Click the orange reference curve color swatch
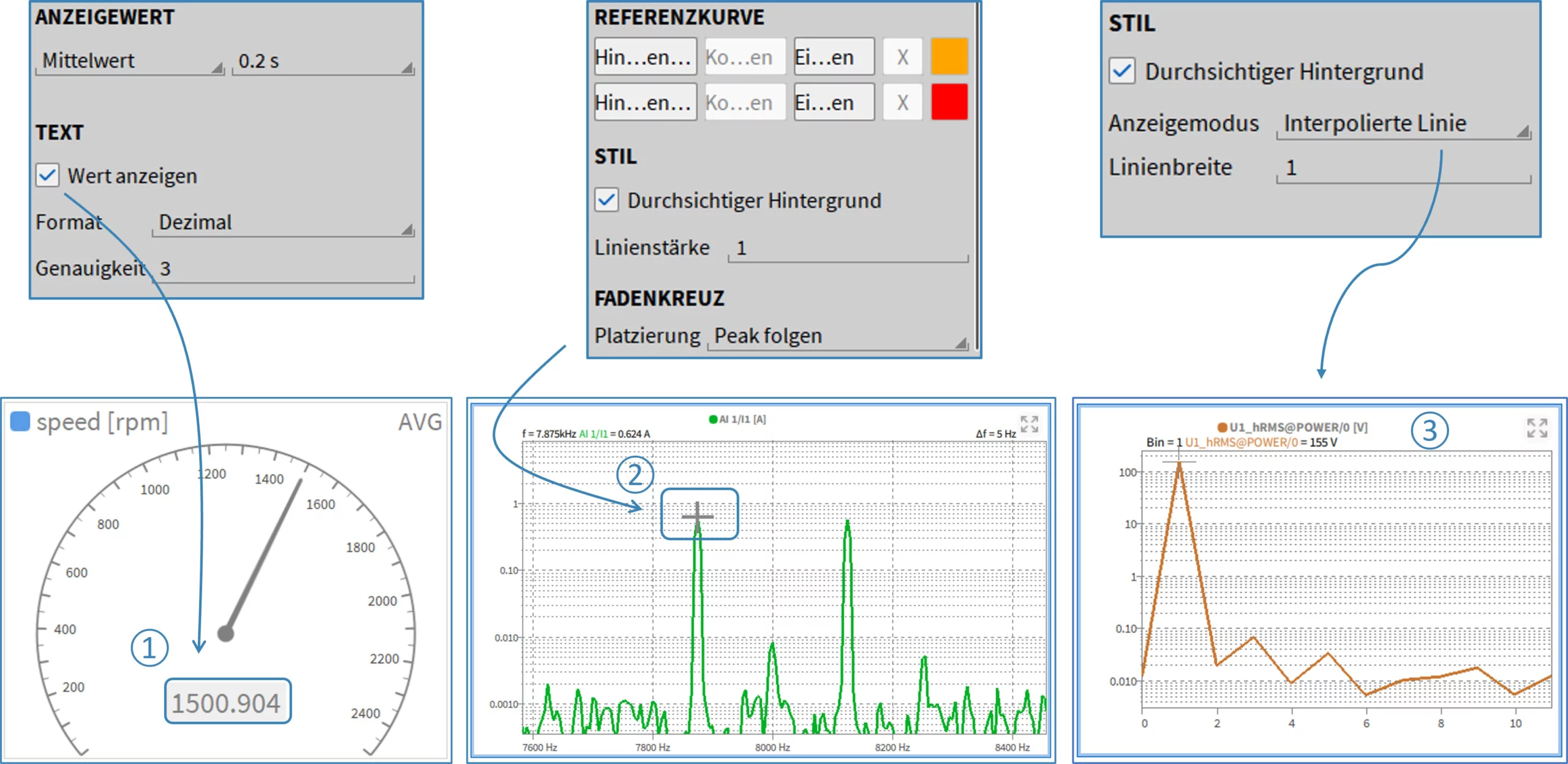Viewport: 1568px width, 764px height. coord(949,56)
